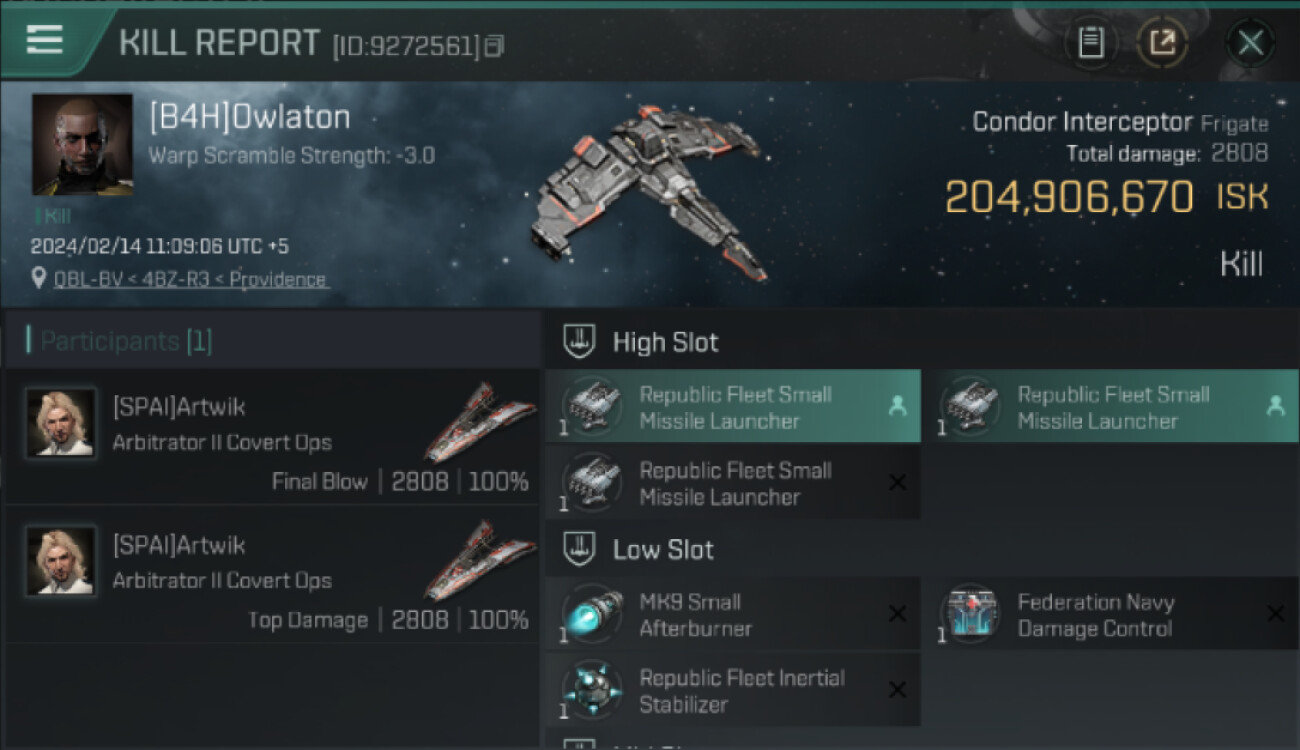Screen dimensions: 1300x750
Task: Click the Republic Fleet Inertial Stabilizer icon
Action: coord(592,689)
